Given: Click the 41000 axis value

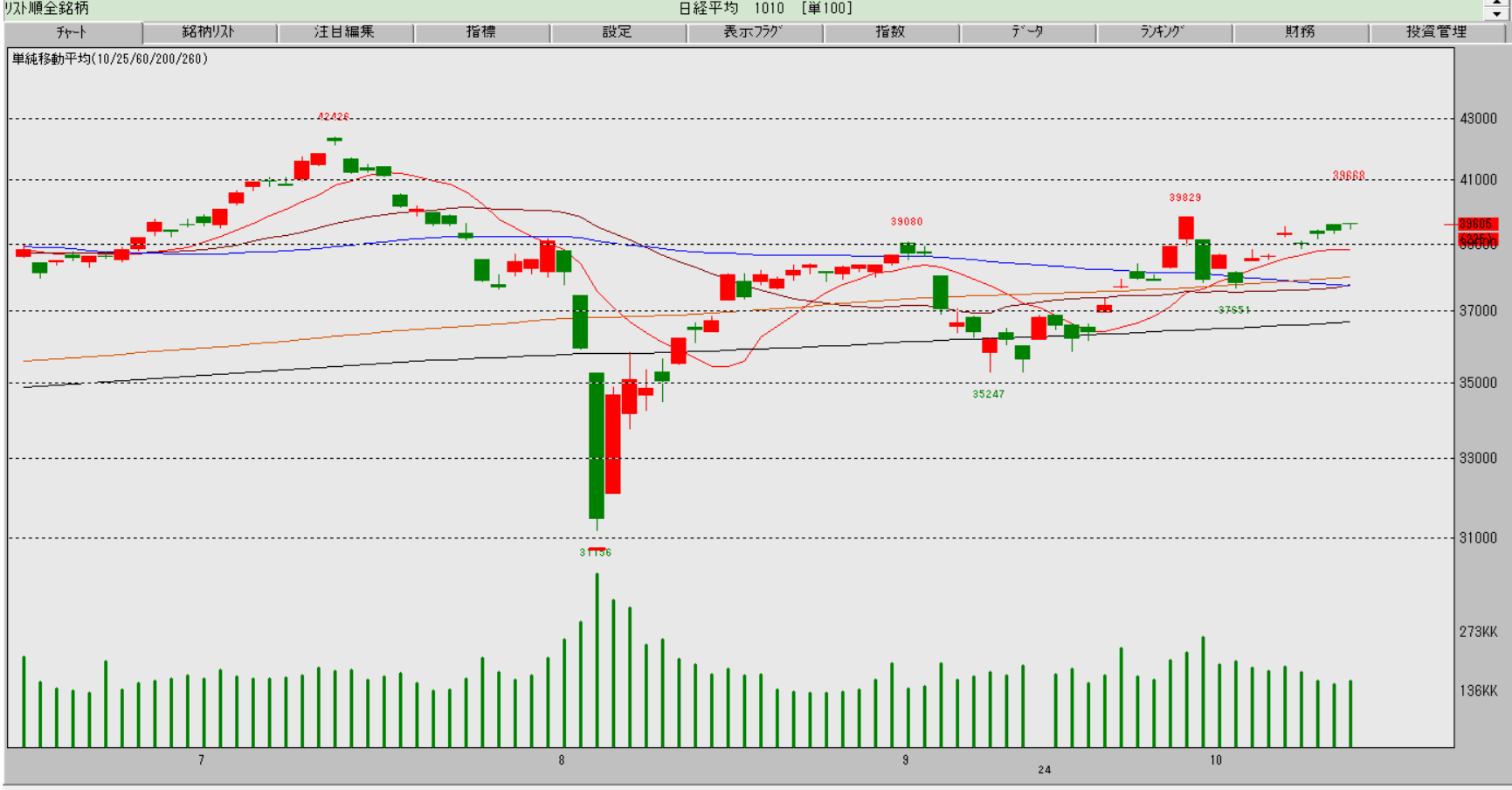Looking at the screenshot, I should [1479, 180].
